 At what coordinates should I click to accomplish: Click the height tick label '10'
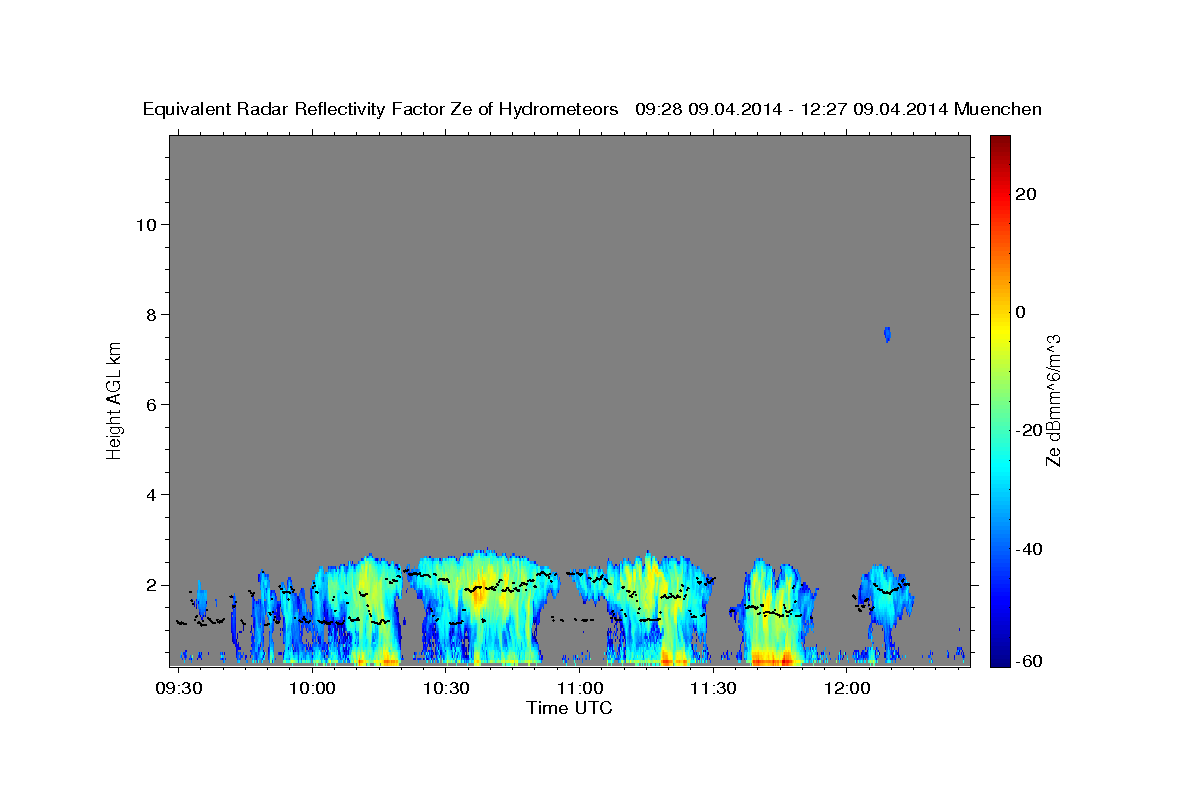point(146,224)
